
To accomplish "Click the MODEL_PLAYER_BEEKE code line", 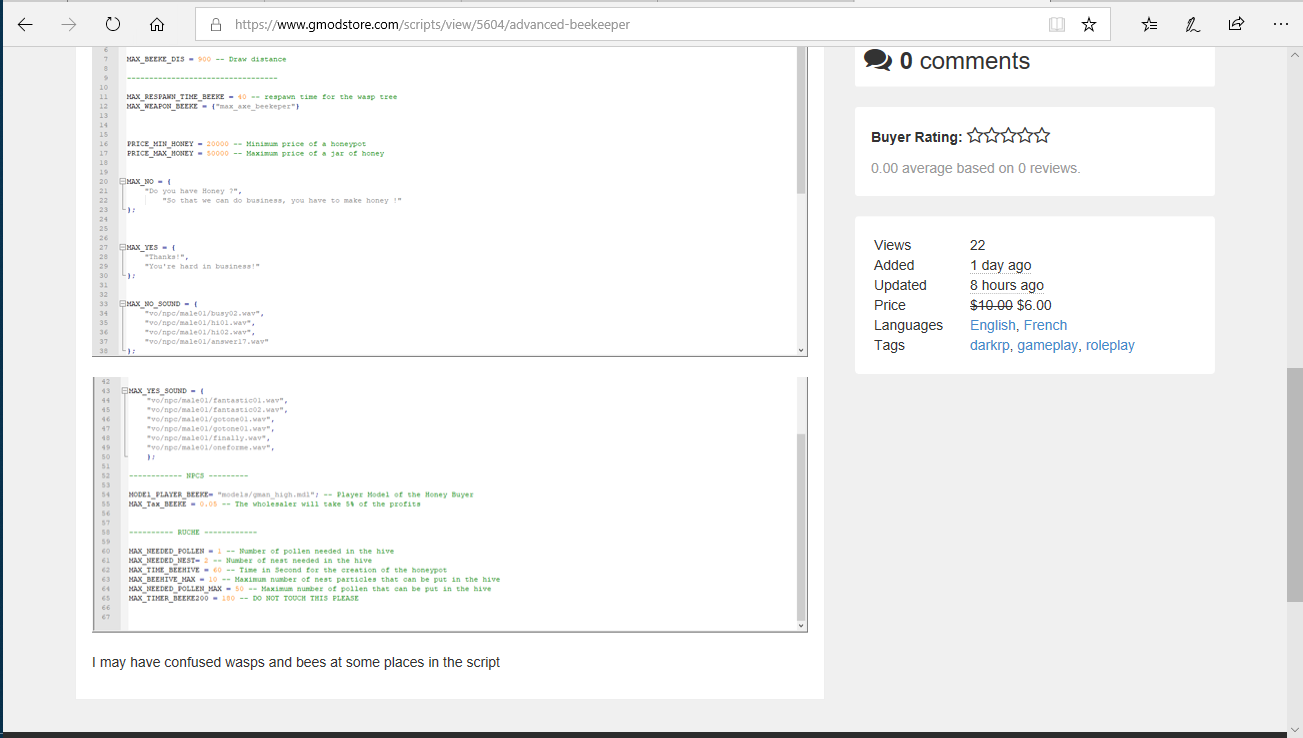I will pos(301,494).
